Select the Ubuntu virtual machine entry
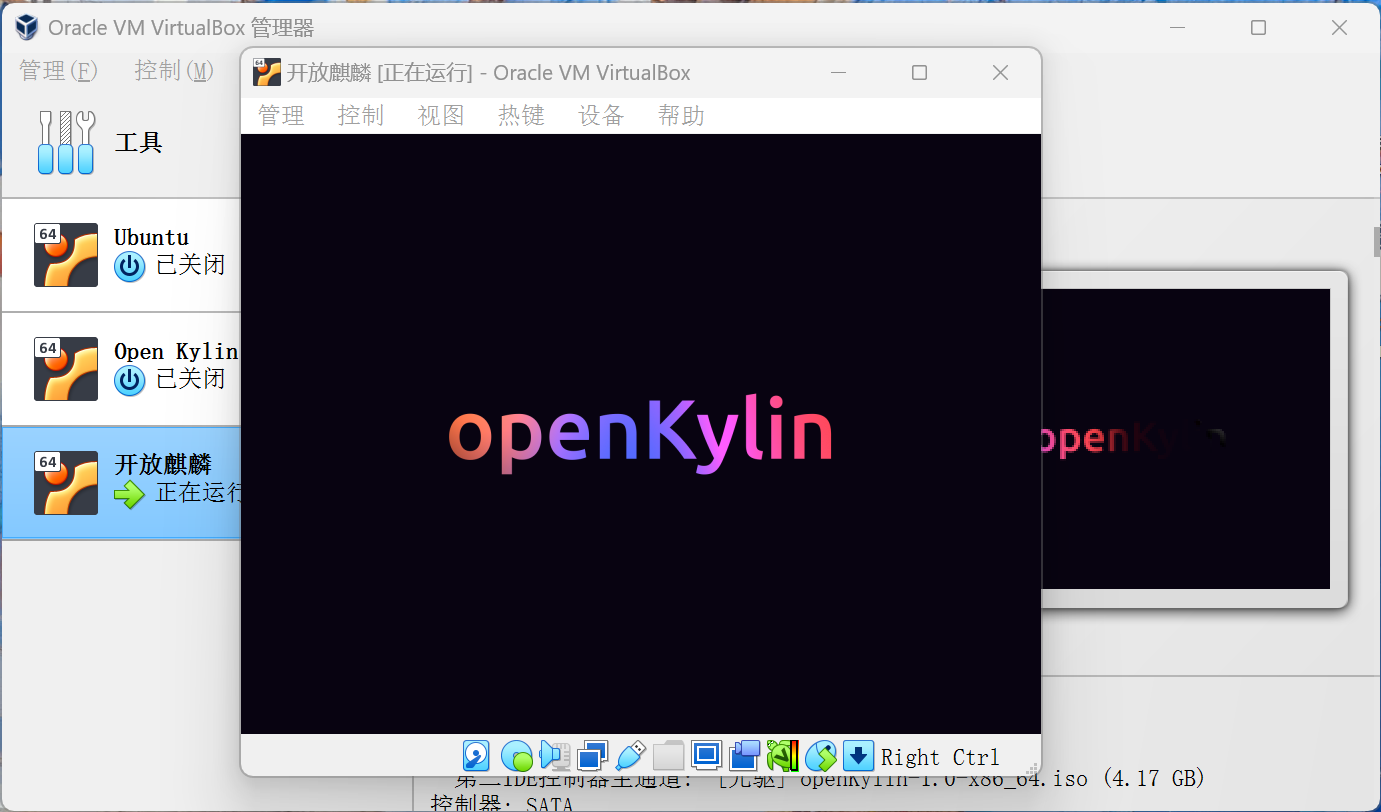The width and height of the screenshot is (1381, 812). [x=121, y=255]
